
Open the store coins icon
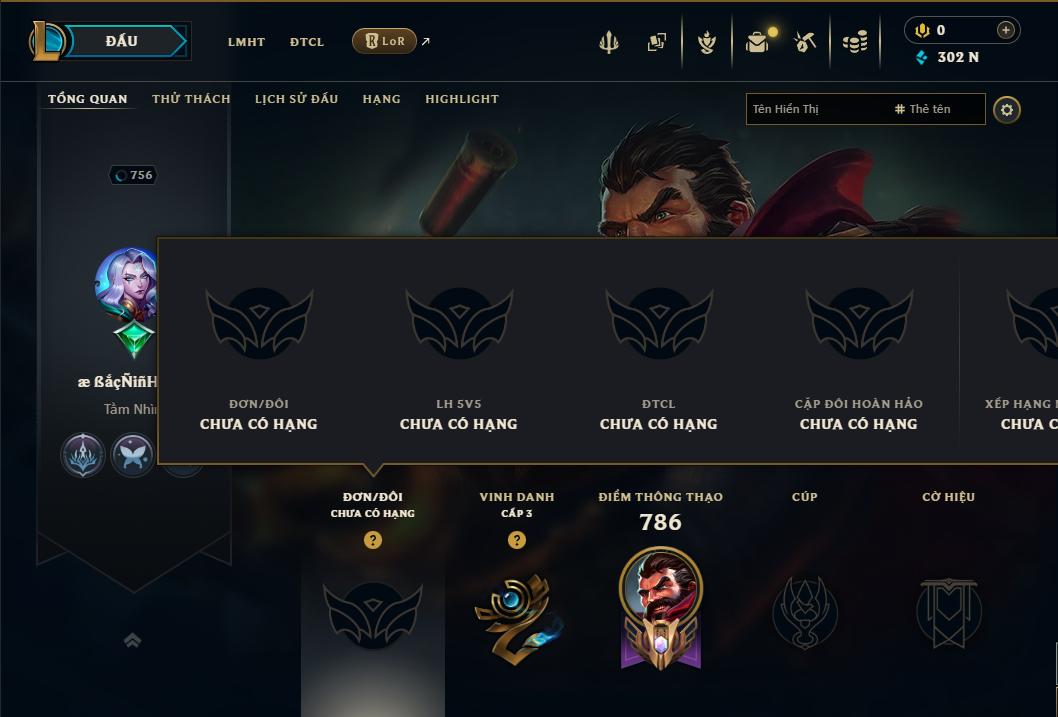click(x=855, y=43)
